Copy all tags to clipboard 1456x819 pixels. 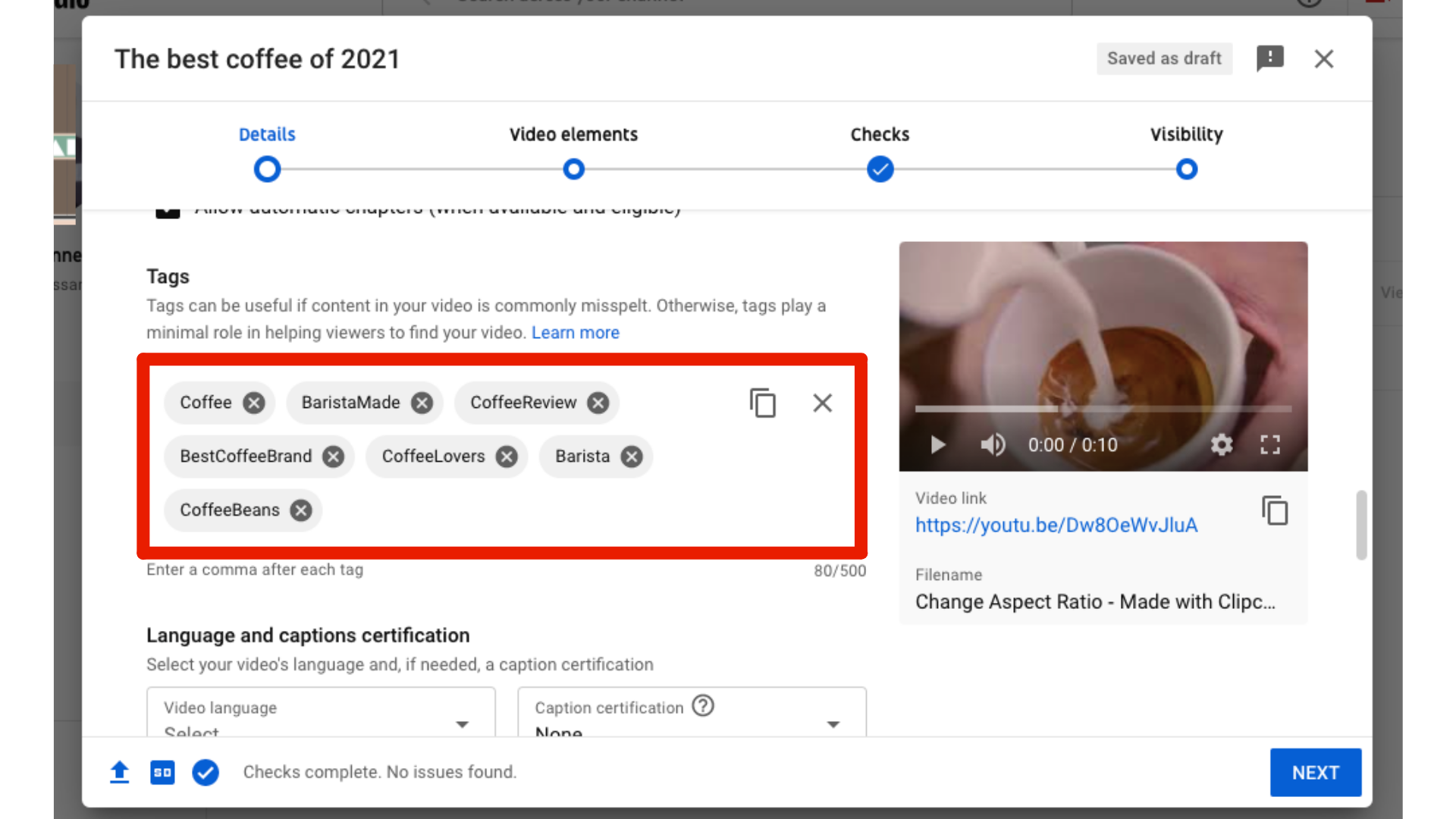click(763, 403)
